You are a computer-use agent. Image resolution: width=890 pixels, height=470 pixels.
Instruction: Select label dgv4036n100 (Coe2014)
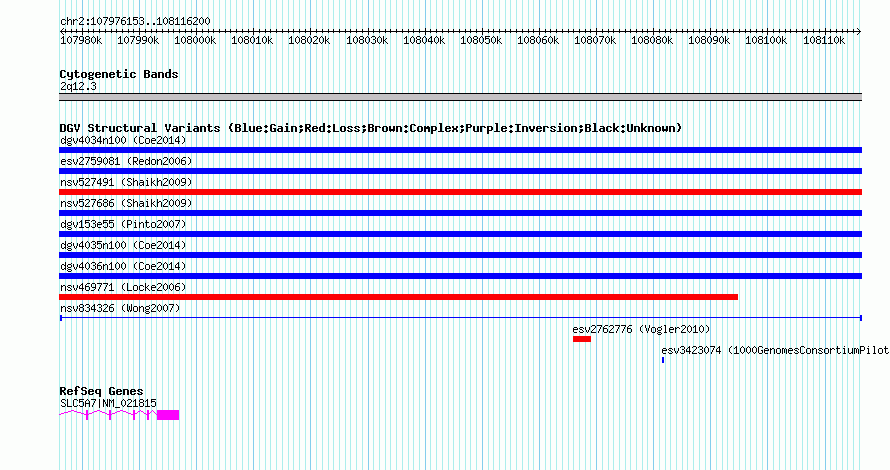coord(123,266)
